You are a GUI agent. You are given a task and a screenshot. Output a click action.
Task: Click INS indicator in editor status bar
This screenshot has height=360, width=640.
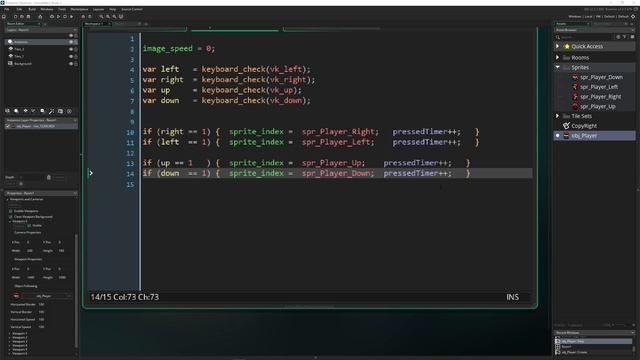click(x=513, y=297)
